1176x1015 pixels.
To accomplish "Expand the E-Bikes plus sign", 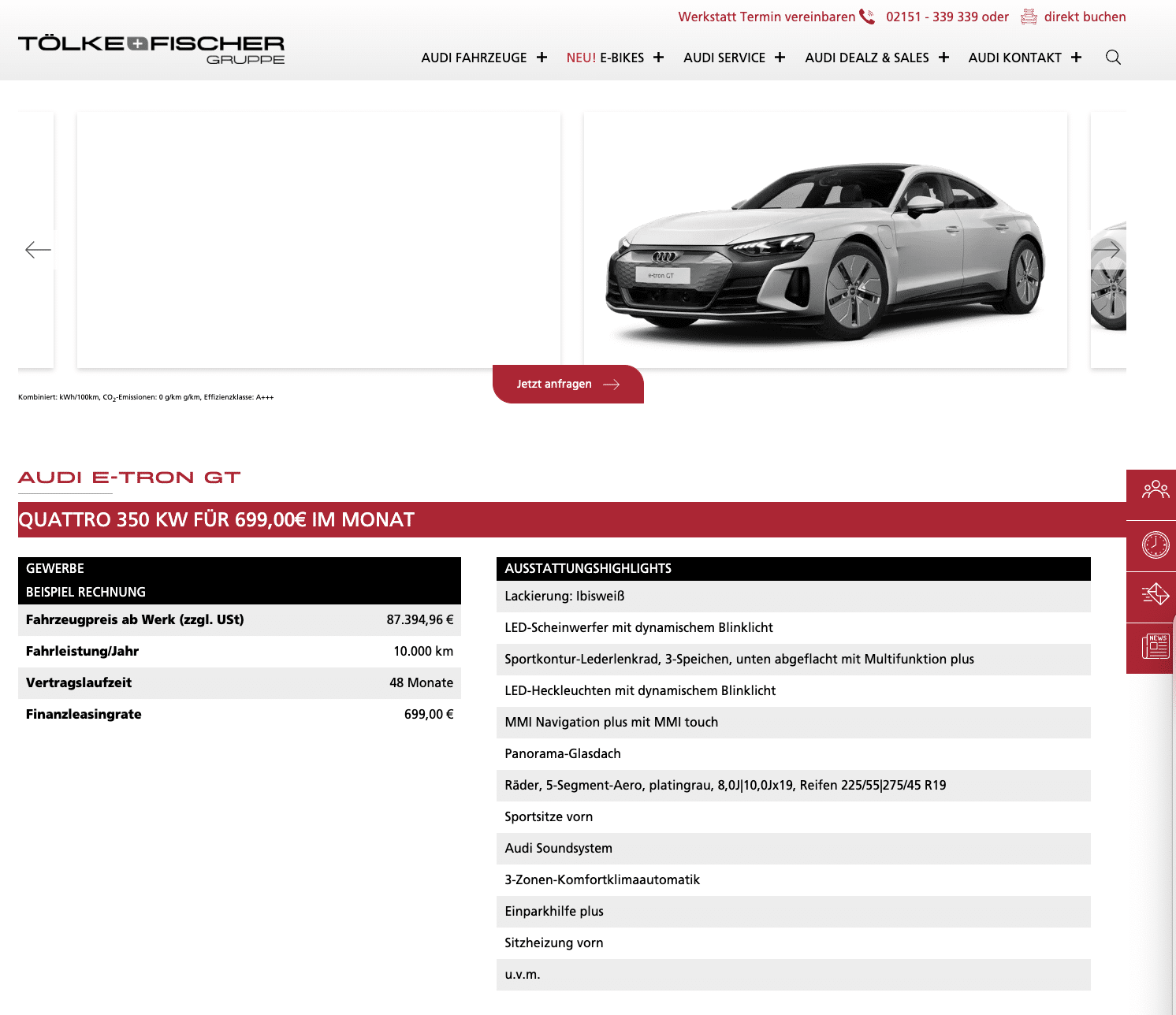I will pos(658,58).
